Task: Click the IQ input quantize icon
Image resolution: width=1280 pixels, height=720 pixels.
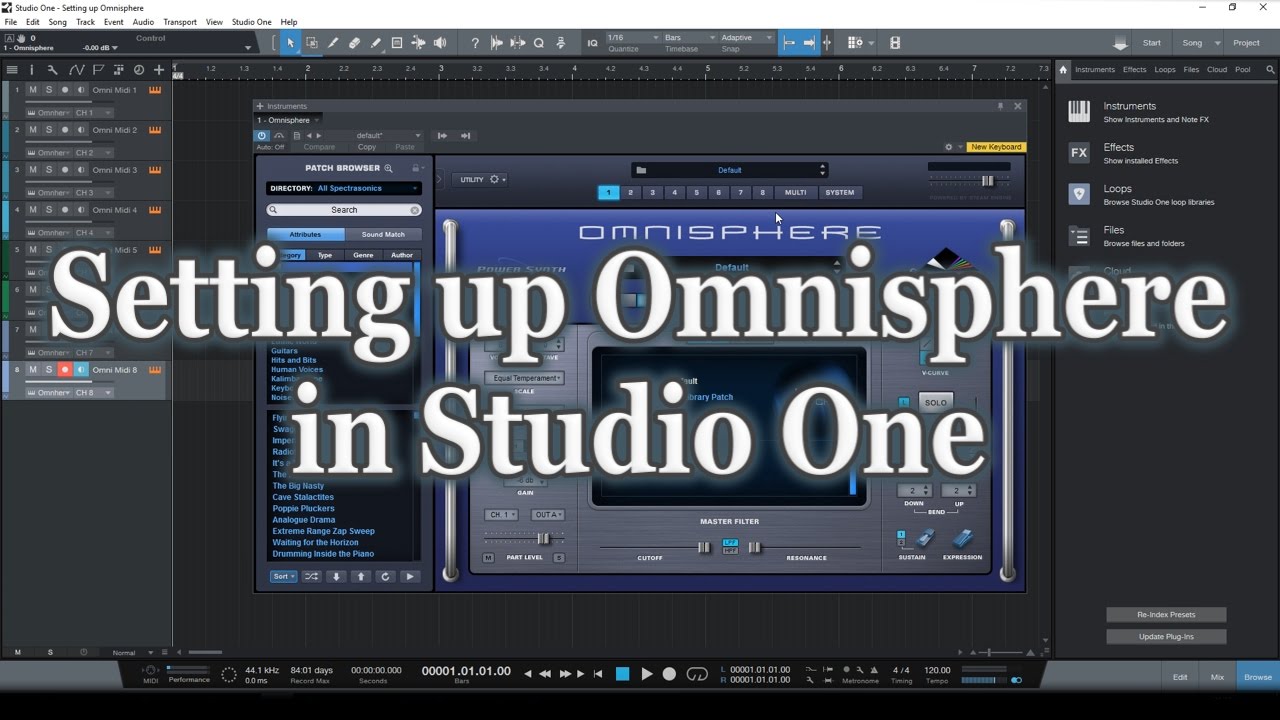Action: click(592, 43)
